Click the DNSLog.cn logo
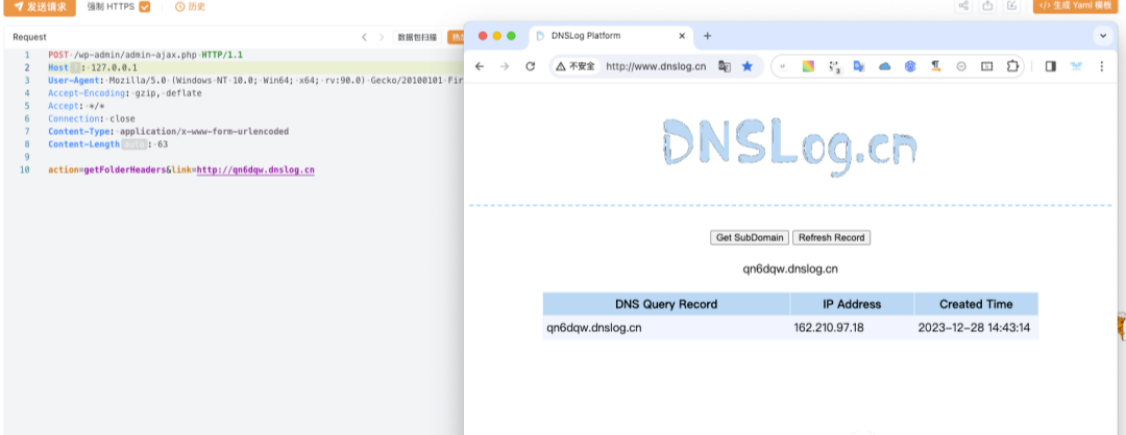Viewport: 1126px width, 435px height. pos(790,148)
